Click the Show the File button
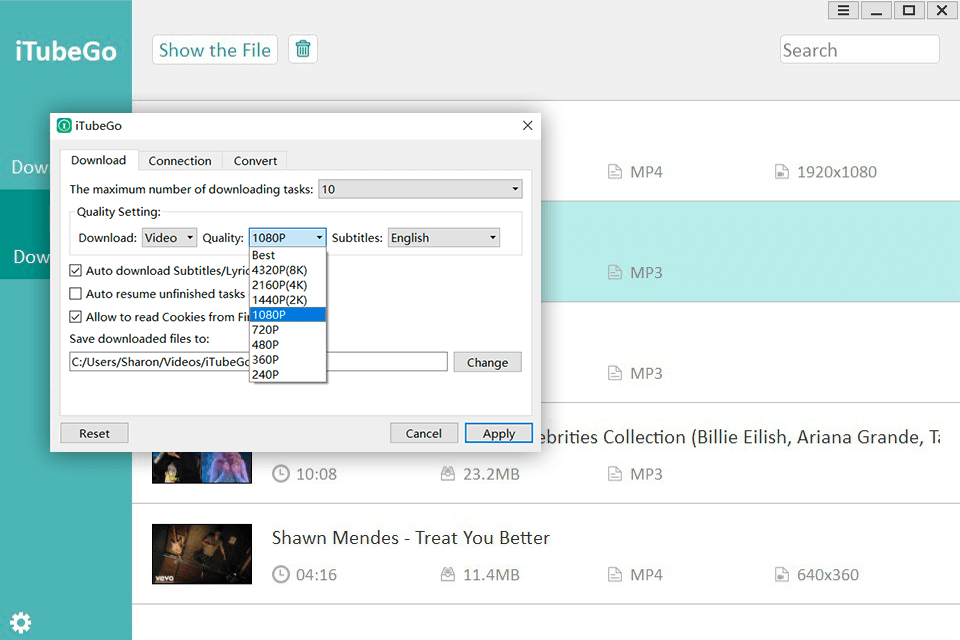960x640 pixels. point(215,50)
